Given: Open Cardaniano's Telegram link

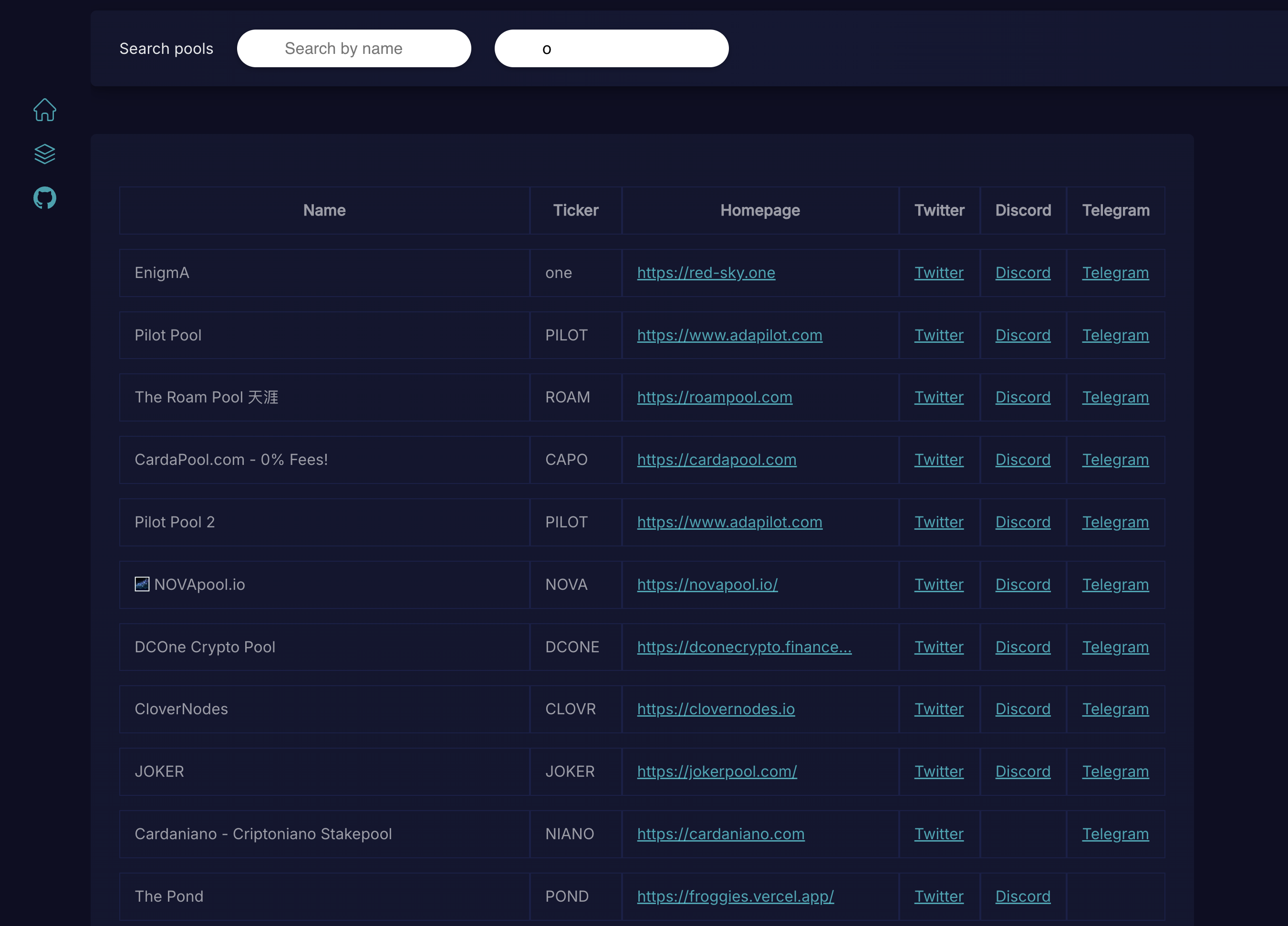Looking at the screenshot, I should 1115,834.
